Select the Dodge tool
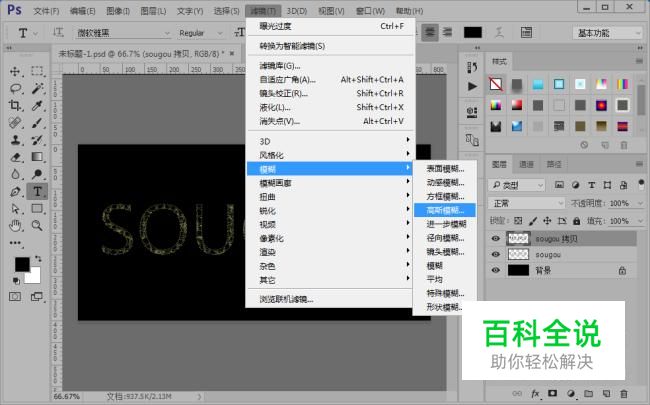 37,174
